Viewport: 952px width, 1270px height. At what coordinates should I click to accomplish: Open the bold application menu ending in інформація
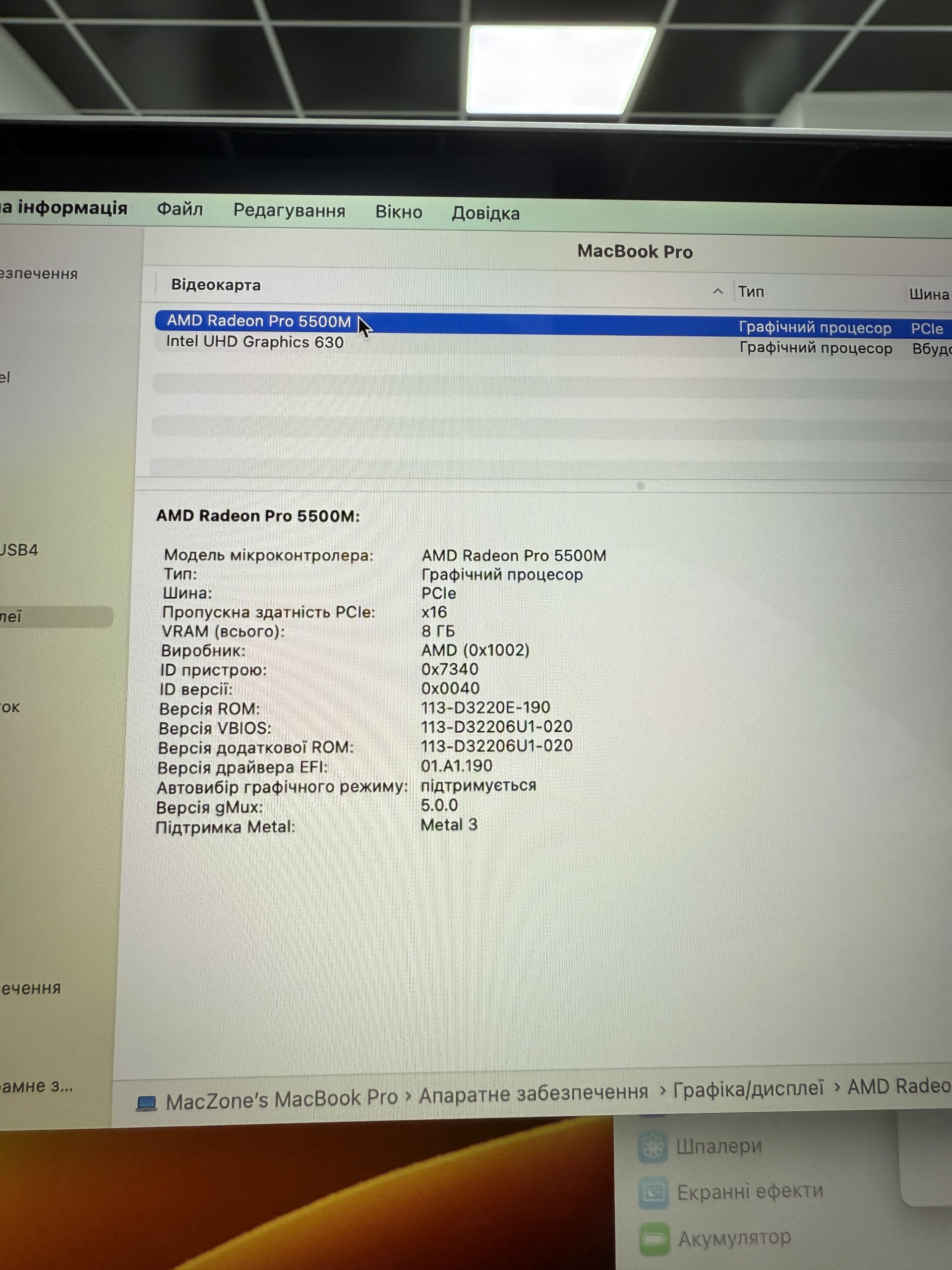(x=63, y=207)
